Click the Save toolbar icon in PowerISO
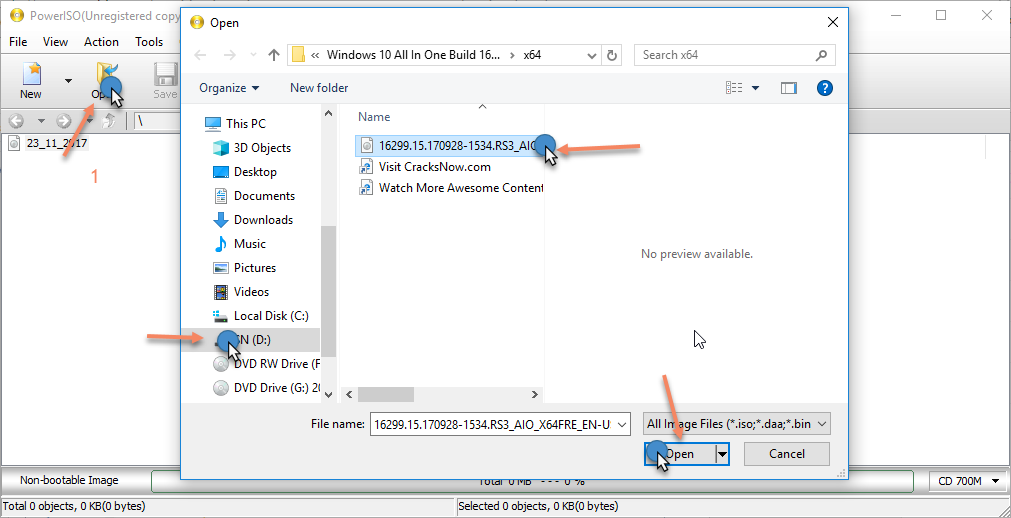 166,81
